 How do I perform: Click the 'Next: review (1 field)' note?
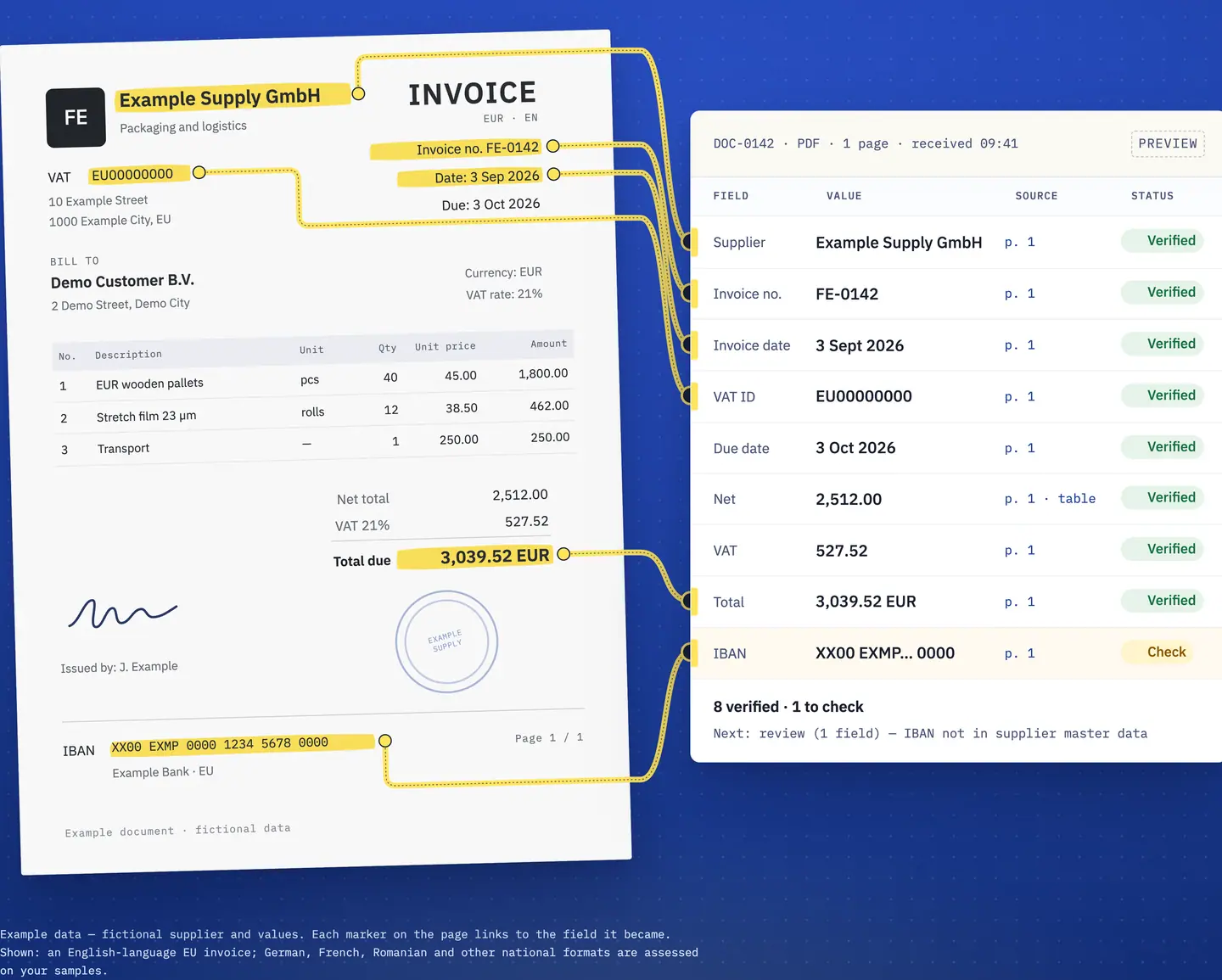coord(930,734)
